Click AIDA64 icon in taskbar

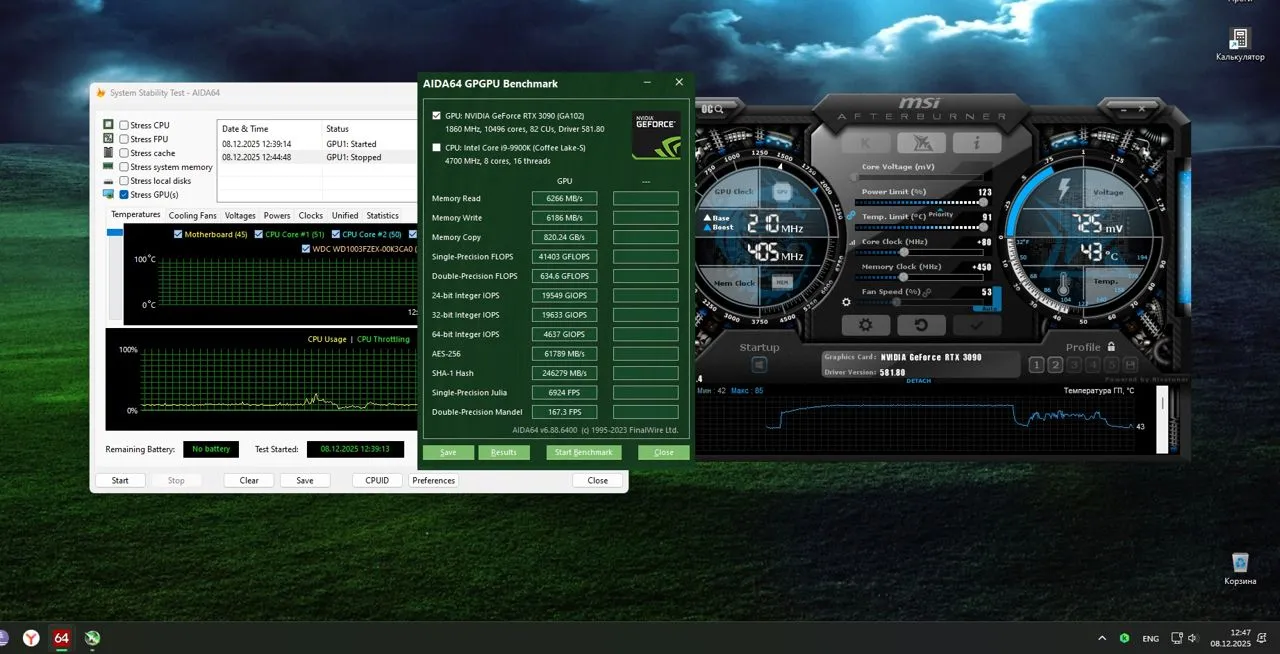(61, 637)
